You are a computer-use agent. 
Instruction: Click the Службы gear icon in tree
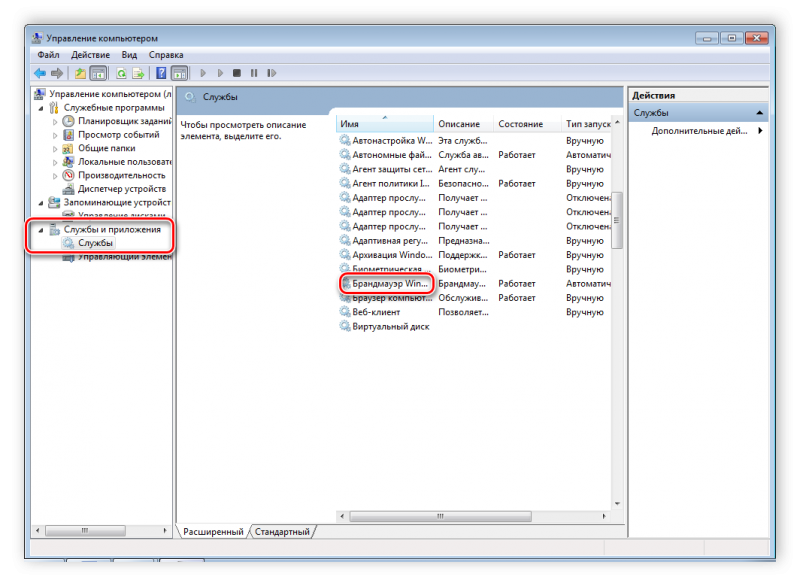[x=68, y=243]
